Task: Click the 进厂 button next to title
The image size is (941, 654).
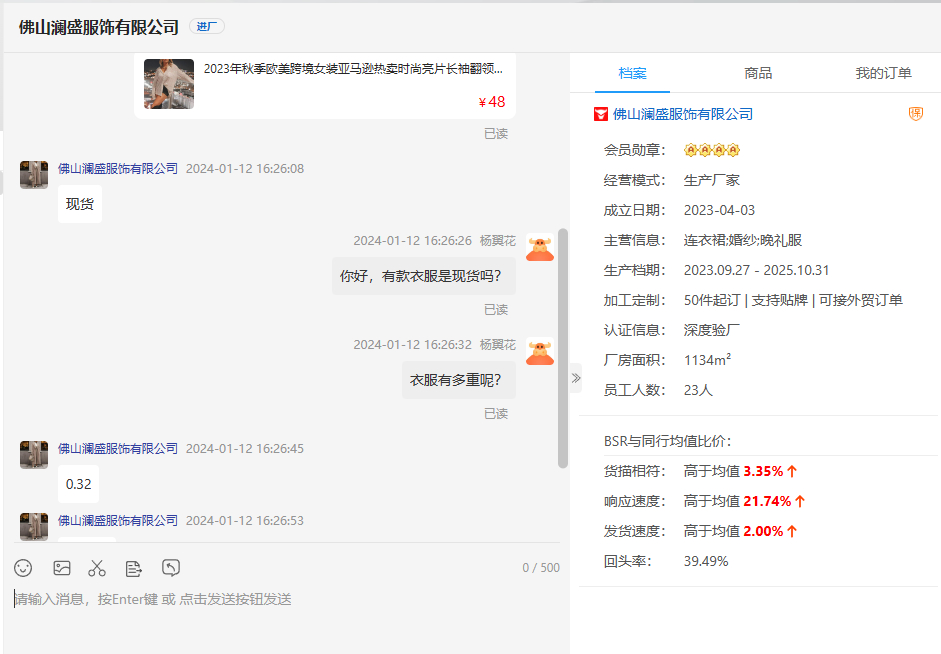Action: pyautogui.click(x=206, y=26)
